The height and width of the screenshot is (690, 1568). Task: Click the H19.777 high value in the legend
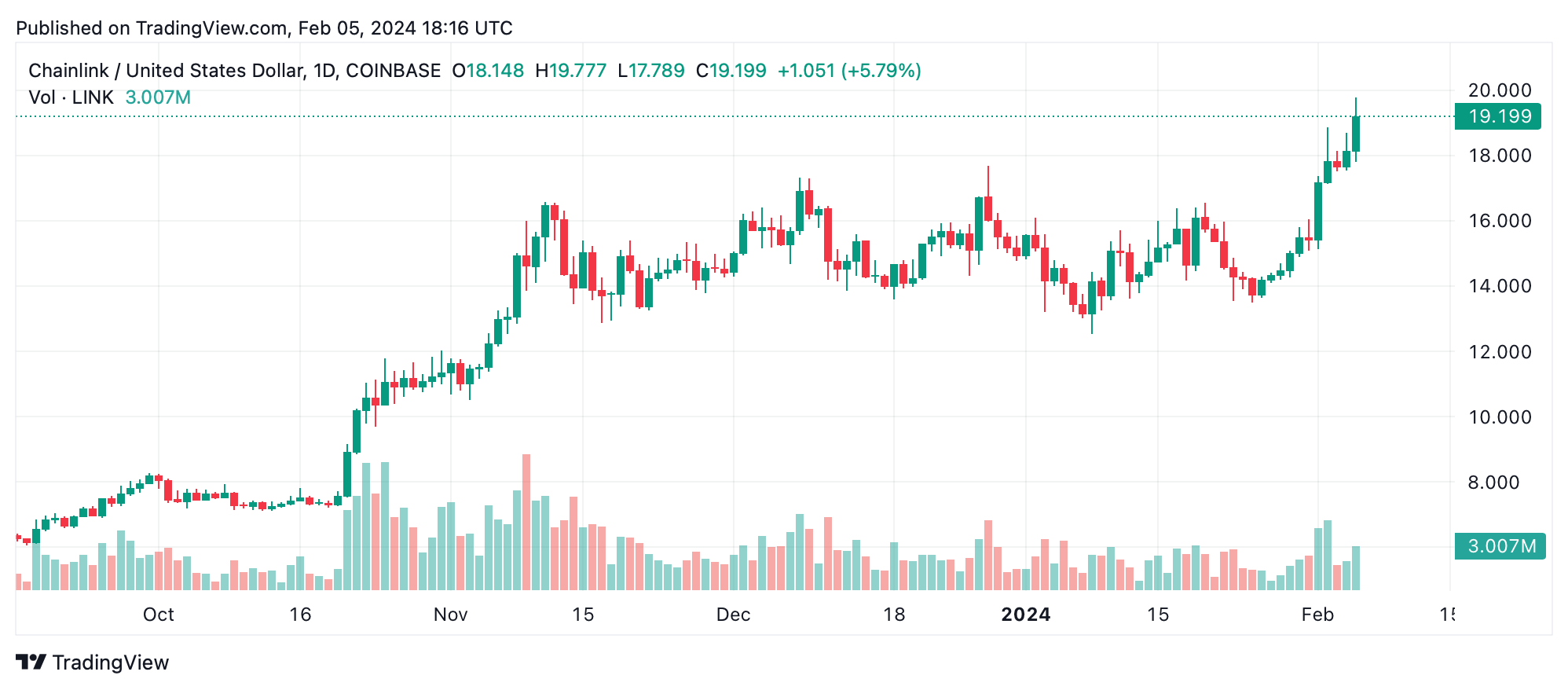[x=571, y=71]
